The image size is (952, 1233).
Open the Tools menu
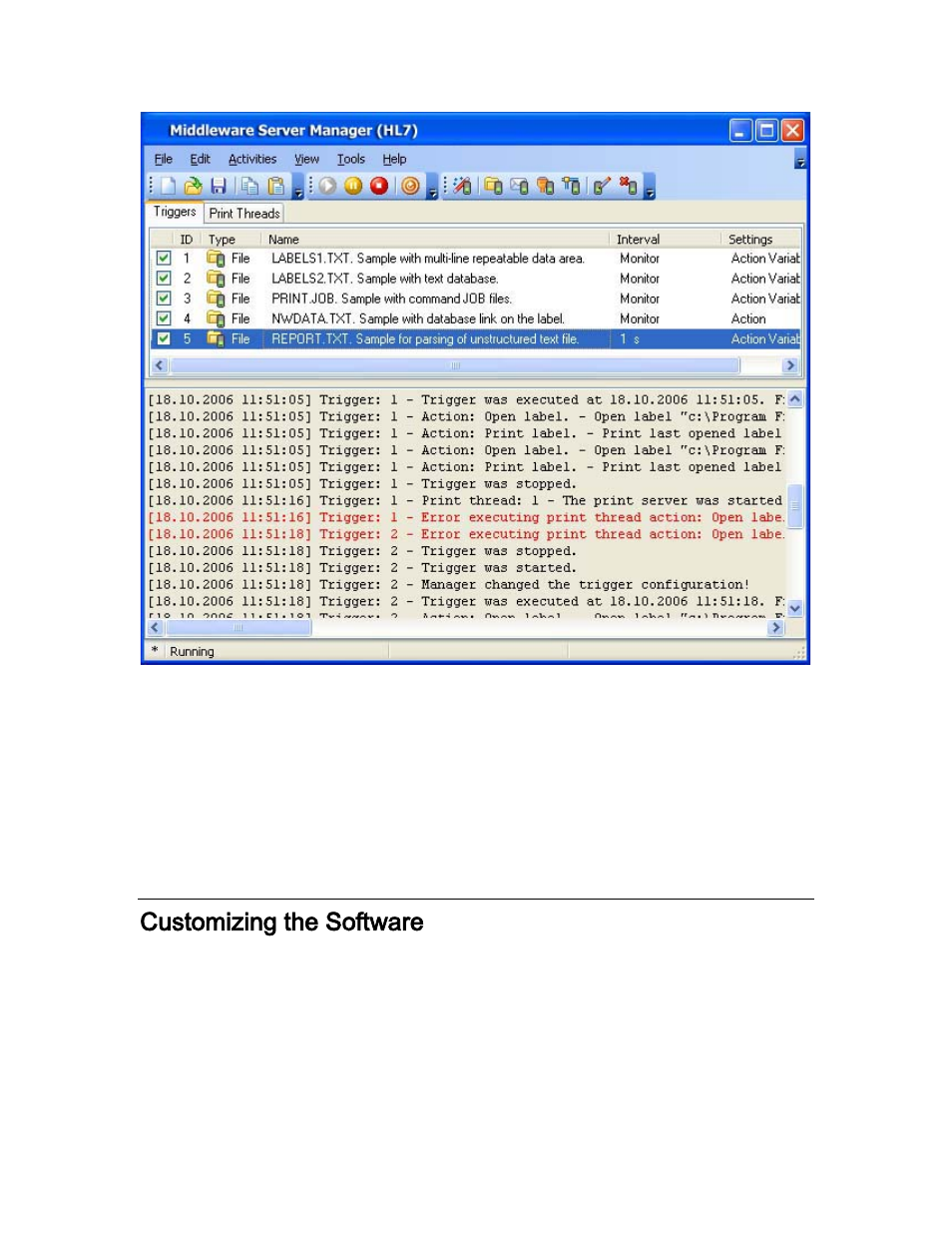coord(351,159)
